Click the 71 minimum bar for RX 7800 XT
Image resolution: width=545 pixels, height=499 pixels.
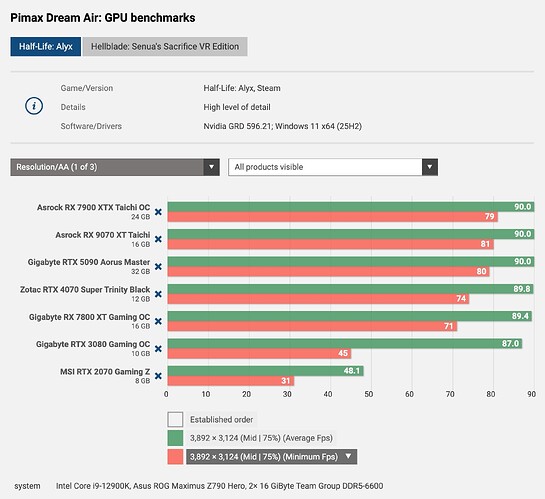(312, 326)
